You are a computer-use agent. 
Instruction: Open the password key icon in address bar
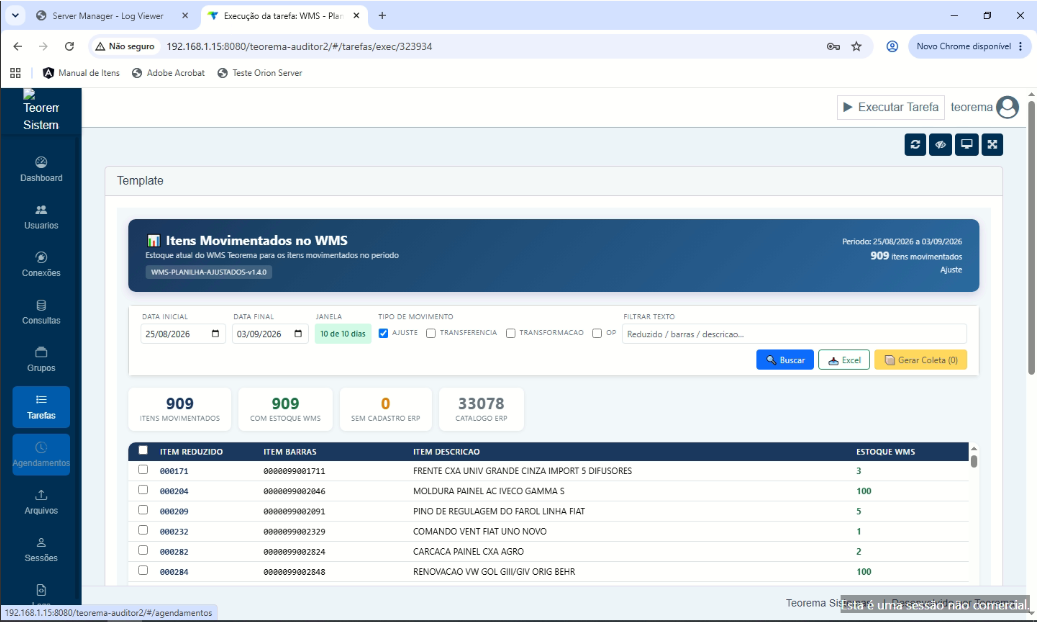[x=833, y=46]
